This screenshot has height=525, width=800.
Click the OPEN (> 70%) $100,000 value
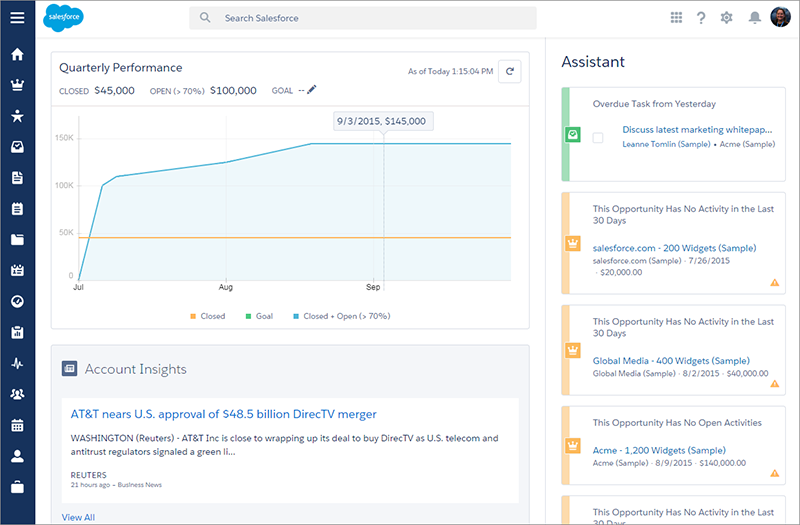[233, 91]
